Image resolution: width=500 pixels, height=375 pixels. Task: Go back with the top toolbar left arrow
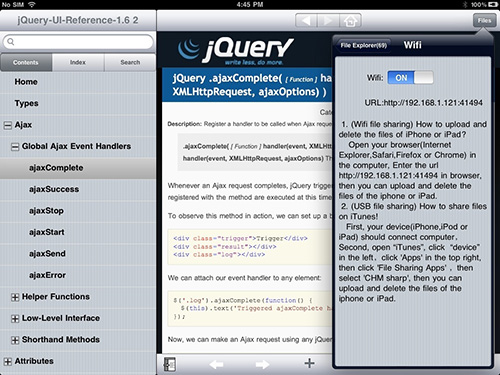click(306, 21)
